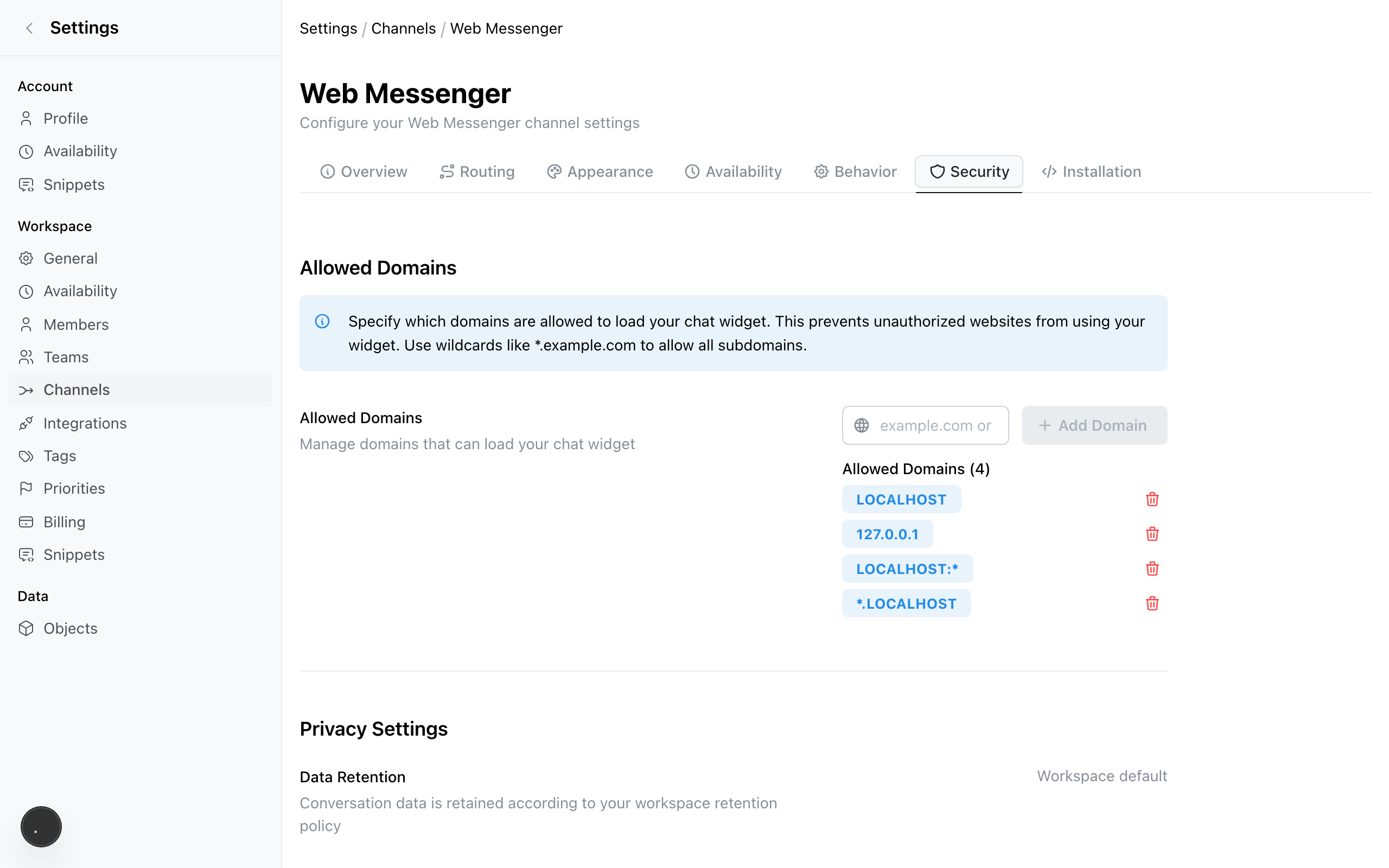Click the Add Domain button

click(x=1094, y=425)
